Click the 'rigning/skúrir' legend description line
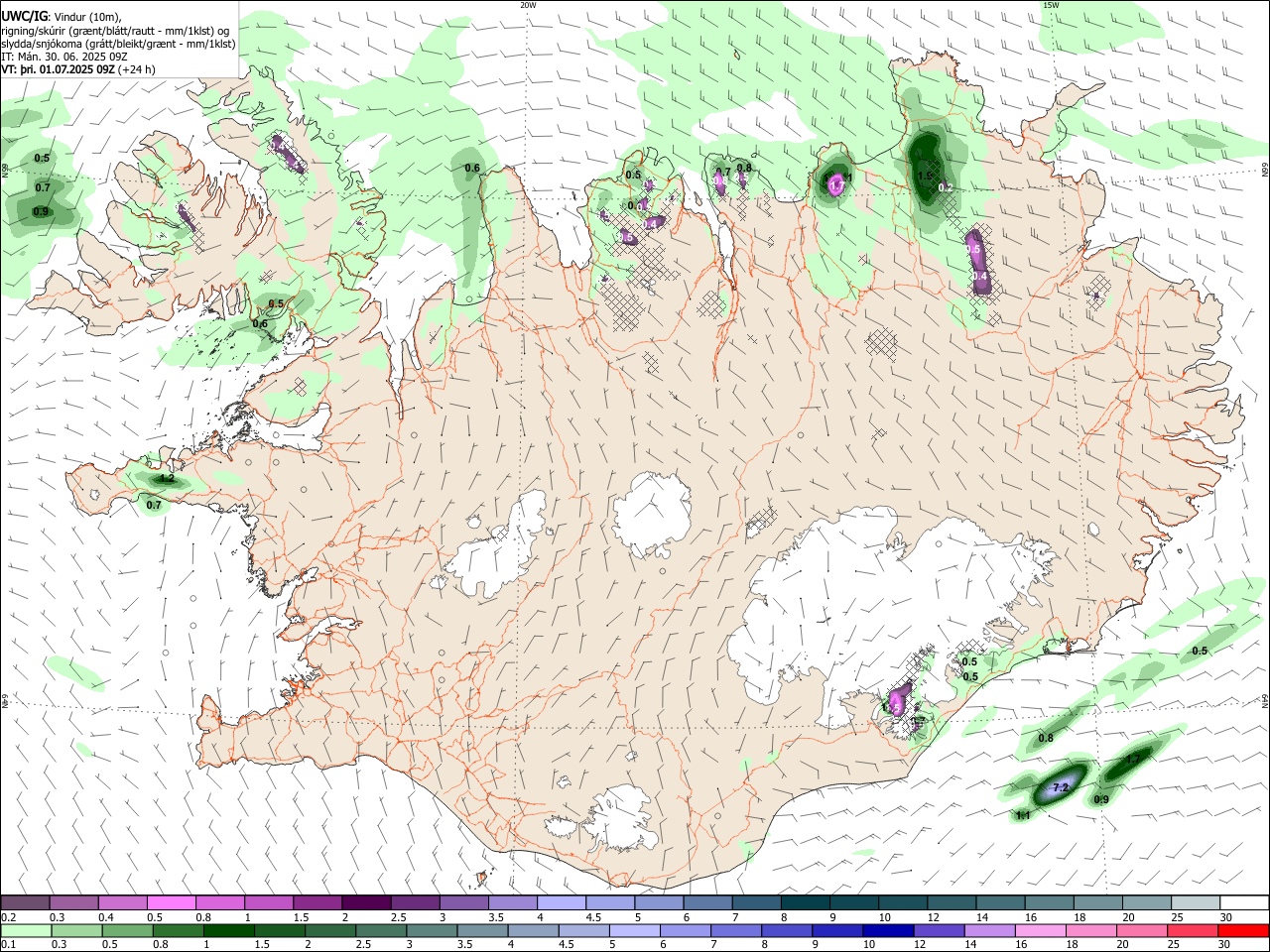 (115, 30)
